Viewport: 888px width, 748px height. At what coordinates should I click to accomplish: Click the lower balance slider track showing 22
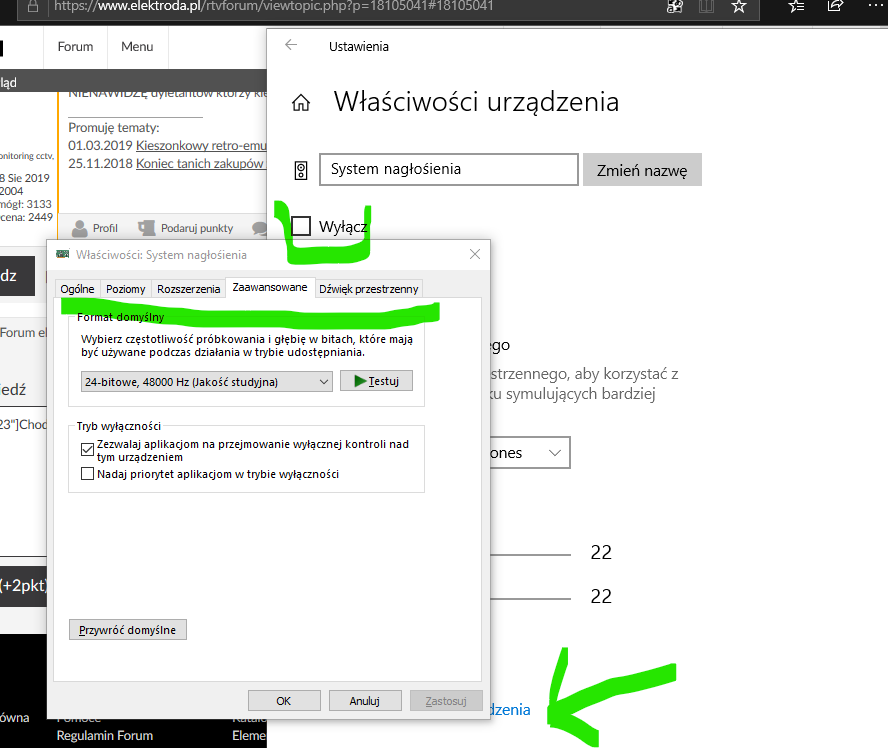[531, 599]
